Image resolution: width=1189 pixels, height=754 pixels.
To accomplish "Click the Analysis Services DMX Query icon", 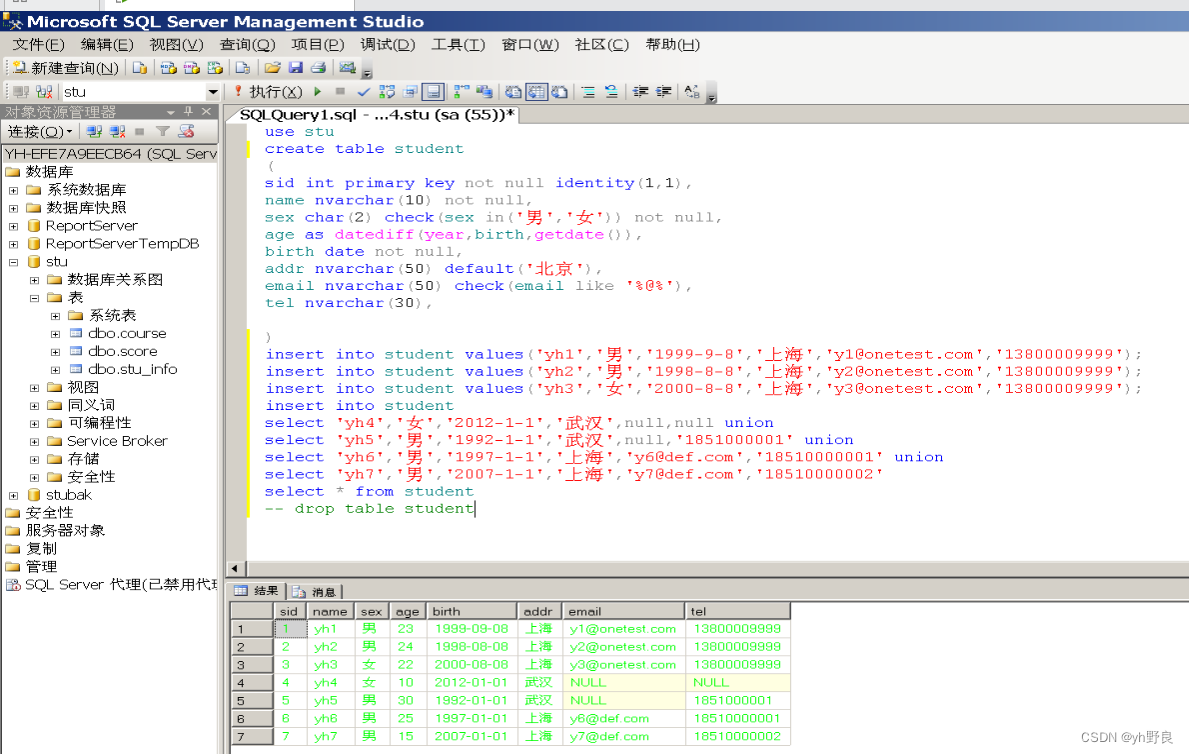I will [x=192, y=68].
